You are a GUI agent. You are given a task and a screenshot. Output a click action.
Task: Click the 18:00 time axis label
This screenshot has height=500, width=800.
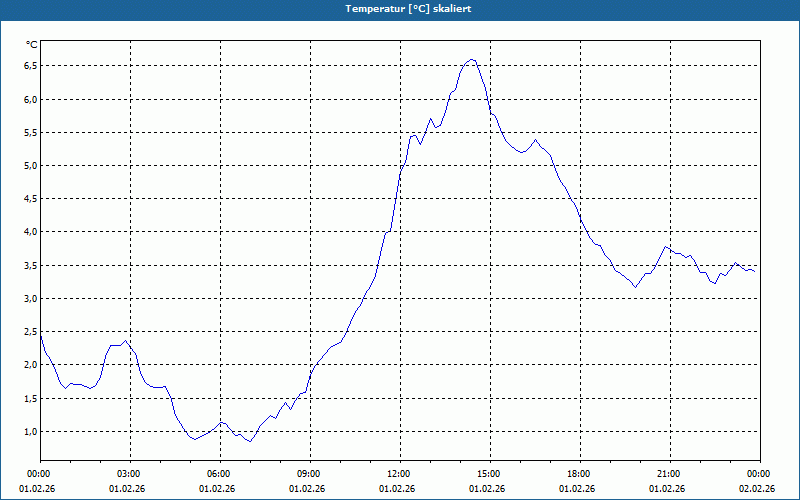click(581, 474)
